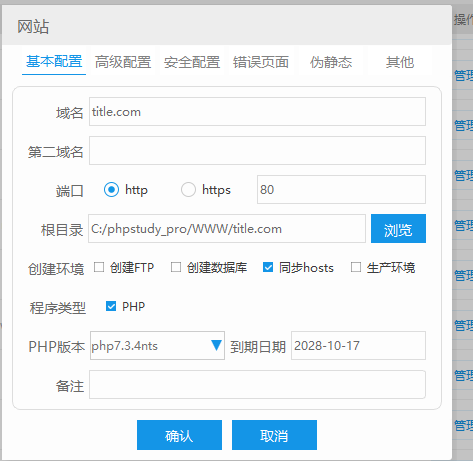Click the empty 第二域名 input field
The height and width of the screenshot is (461, 473).
(x=257, y=151)
